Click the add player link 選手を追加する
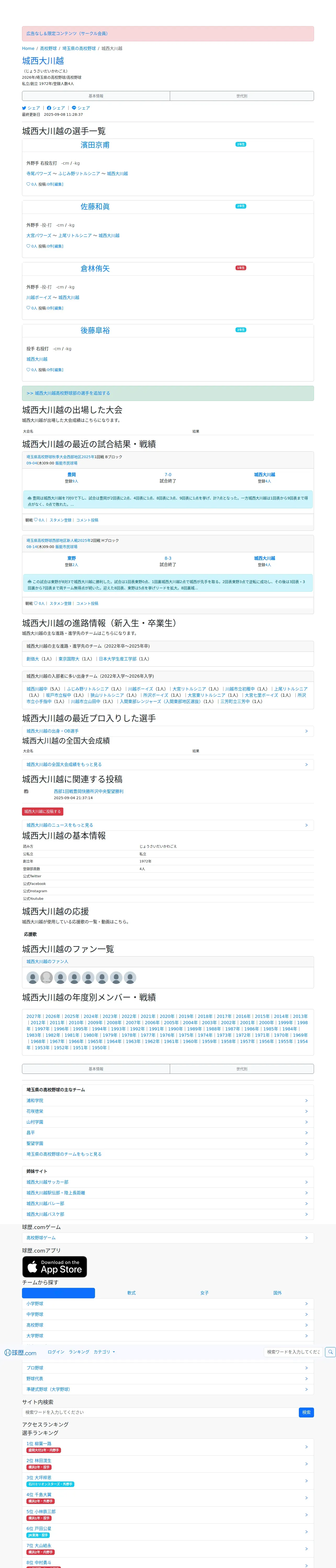The image size is (336, 1568). [x=68, y=393]
